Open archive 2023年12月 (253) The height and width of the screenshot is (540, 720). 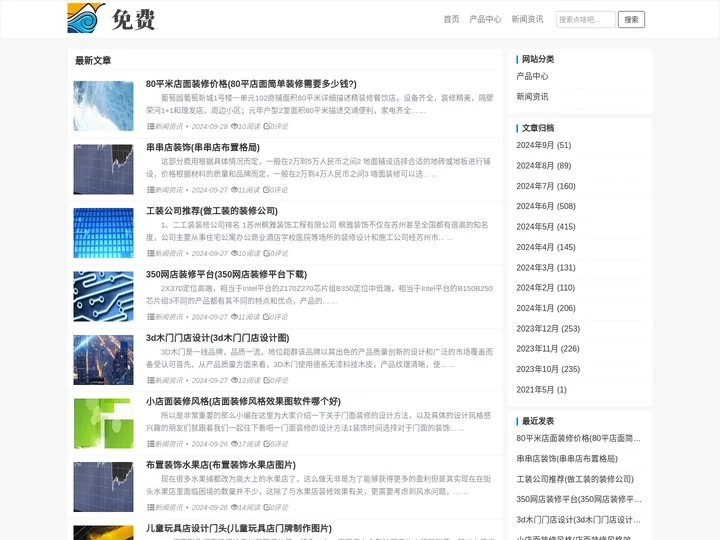point(548,328)
